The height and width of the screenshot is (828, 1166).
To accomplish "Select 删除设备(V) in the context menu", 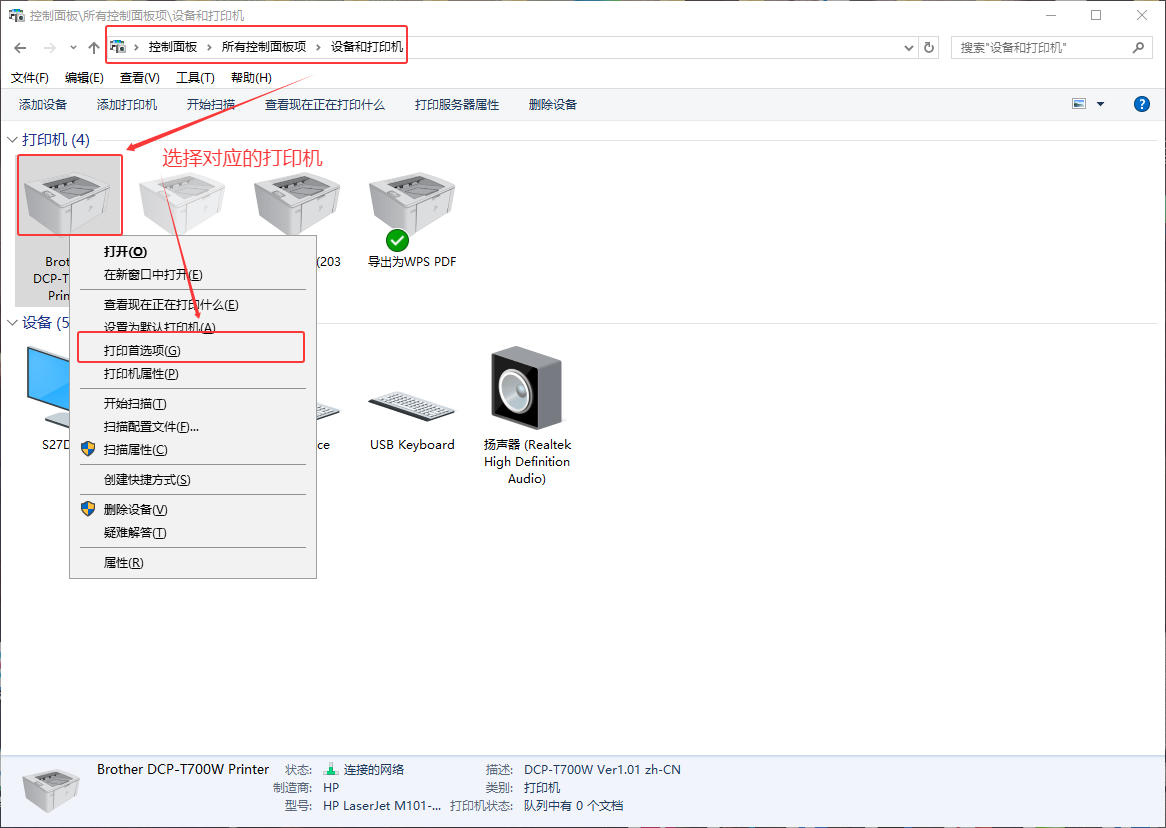I will [x=135, y=510].
